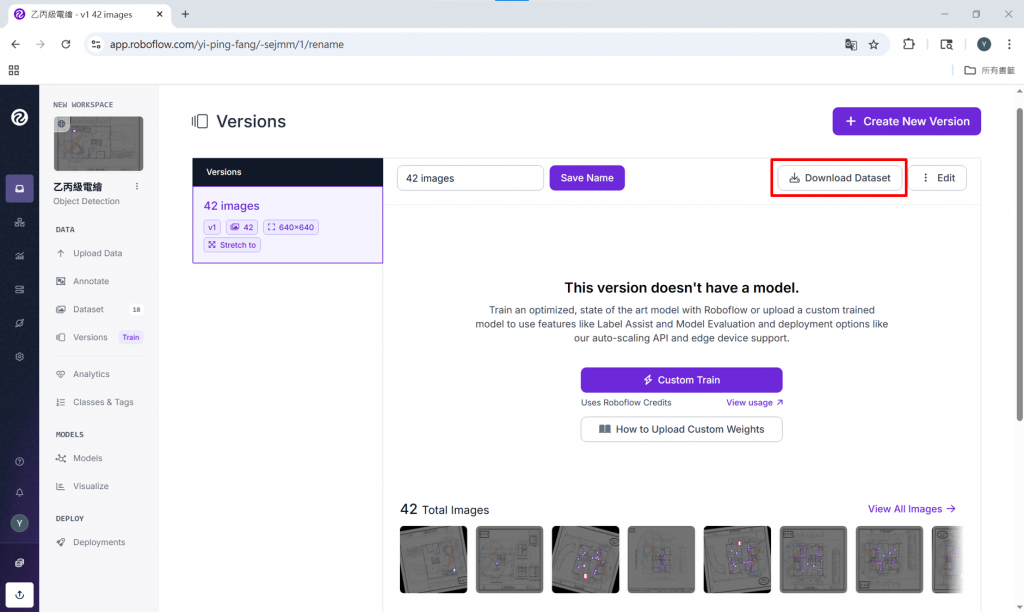
Task: Click How to Upload Custom Weights
Action: [682, 430]
